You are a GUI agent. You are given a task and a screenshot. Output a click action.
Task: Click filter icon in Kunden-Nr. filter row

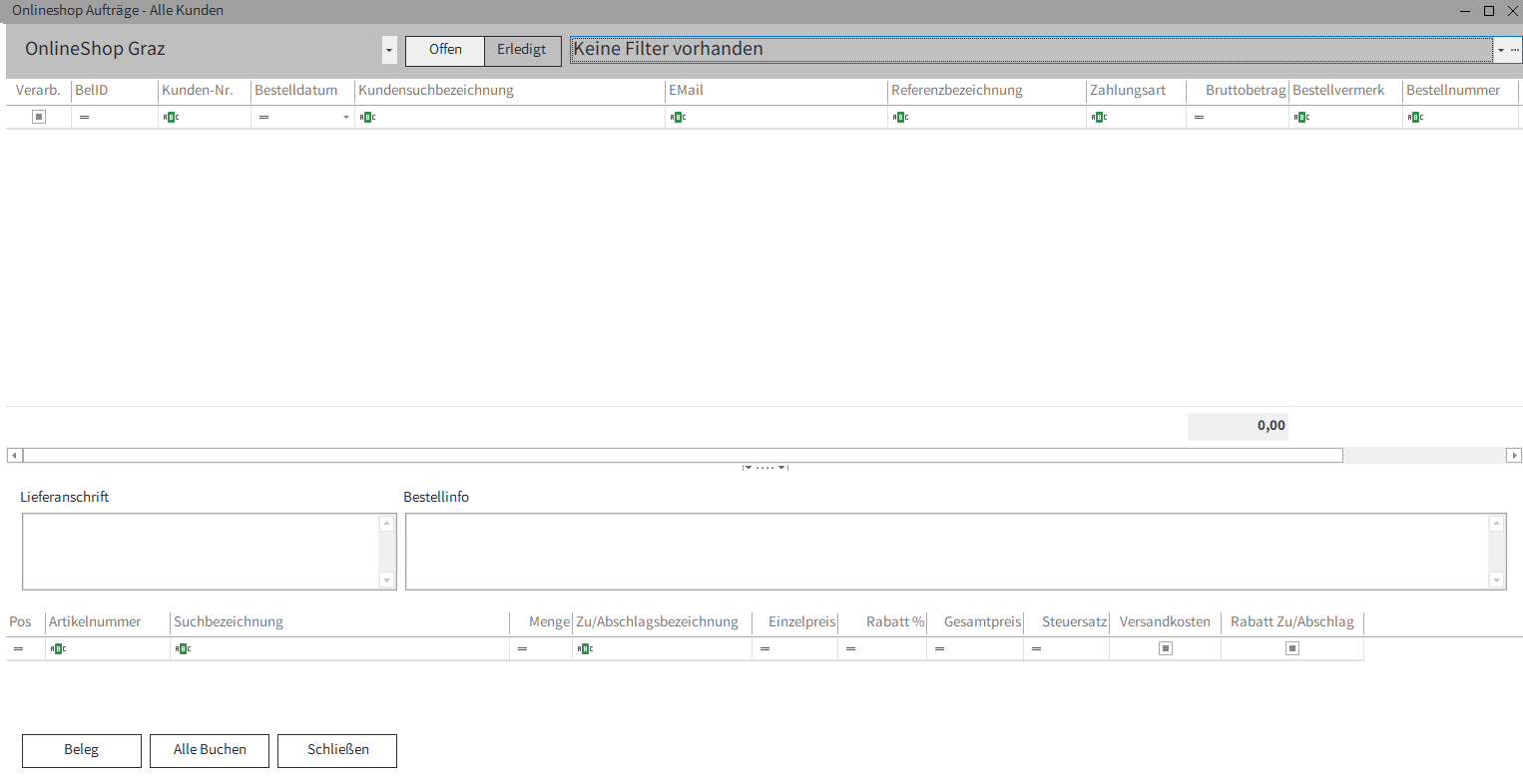(x=171, y=118)
